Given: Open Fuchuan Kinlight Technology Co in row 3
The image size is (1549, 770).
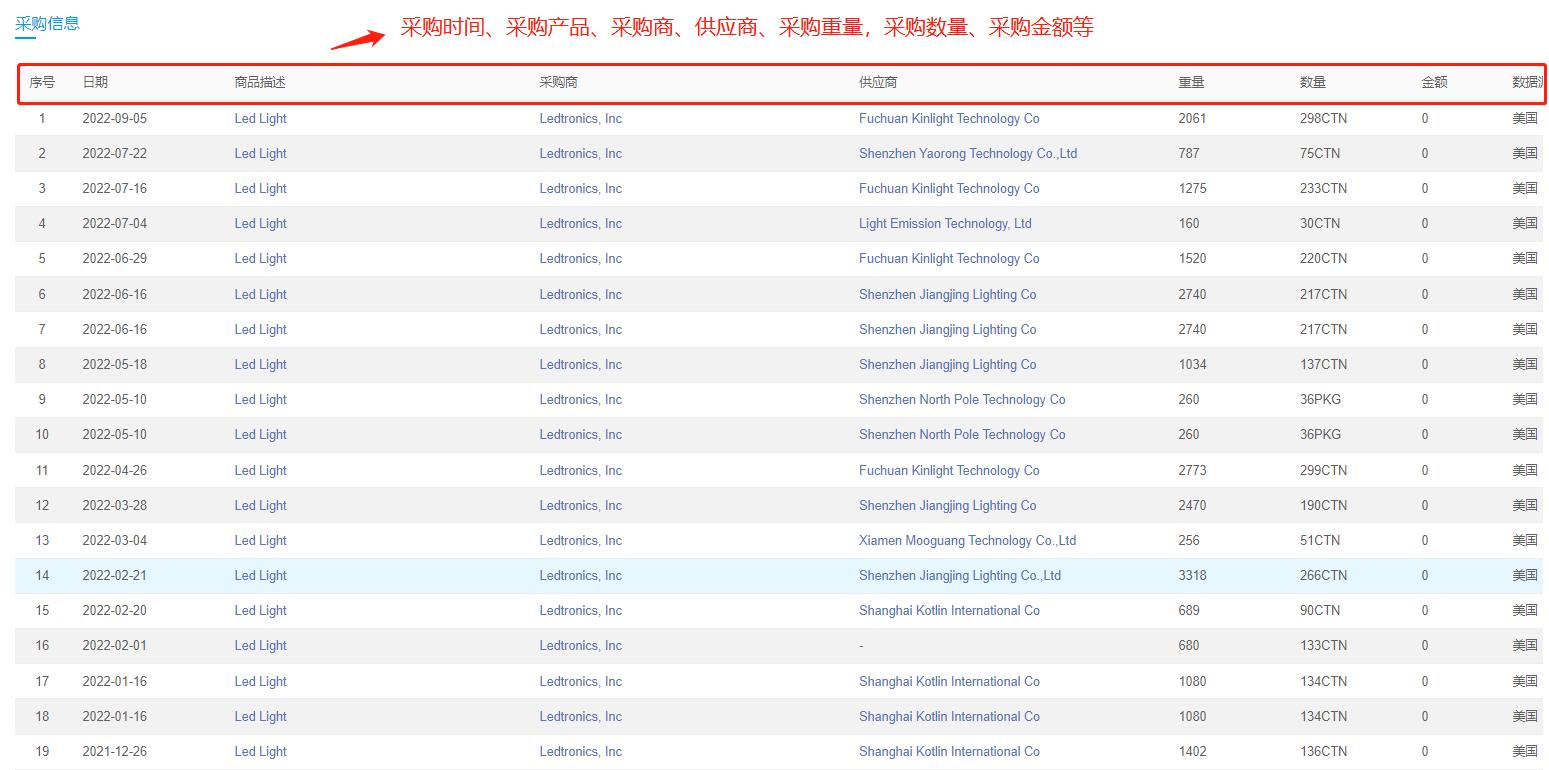Looking at the screenshot, I should [x=949, y=188].
